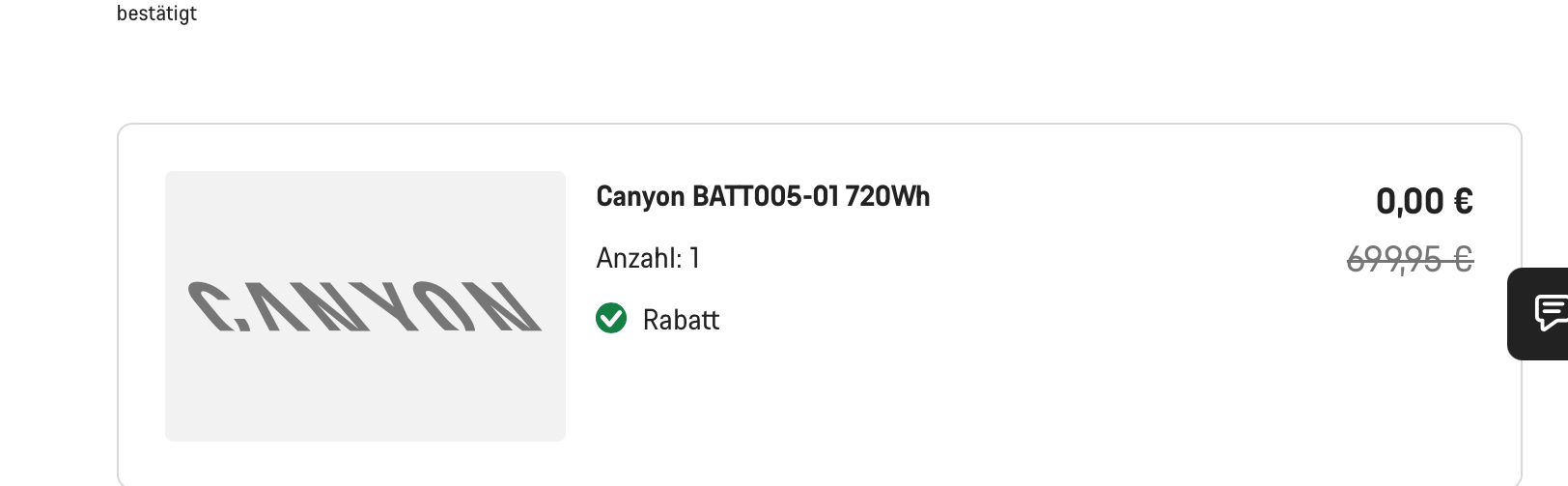
Task: Click the Anzahl quantity text
Action: tap(648, 258)
